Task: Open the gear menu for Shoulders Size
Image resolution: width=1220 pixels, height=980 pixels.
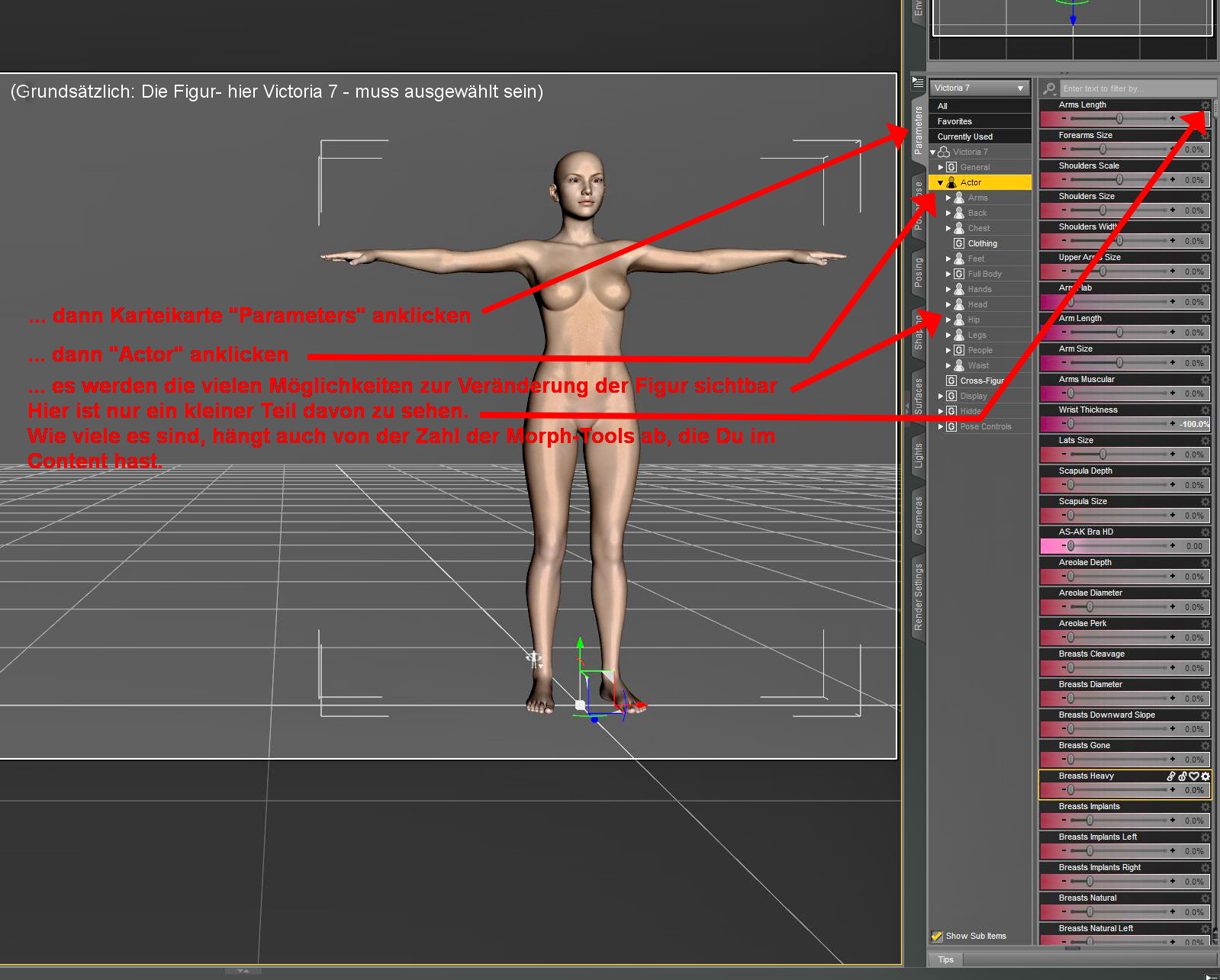Action: point(1206,197)
